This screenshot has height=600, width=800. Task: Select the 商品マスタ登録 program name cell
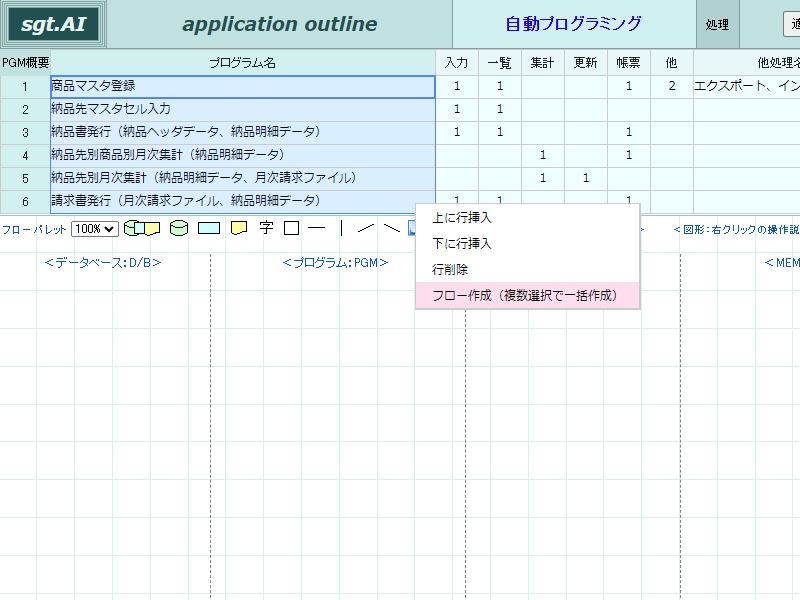(243, 87)
